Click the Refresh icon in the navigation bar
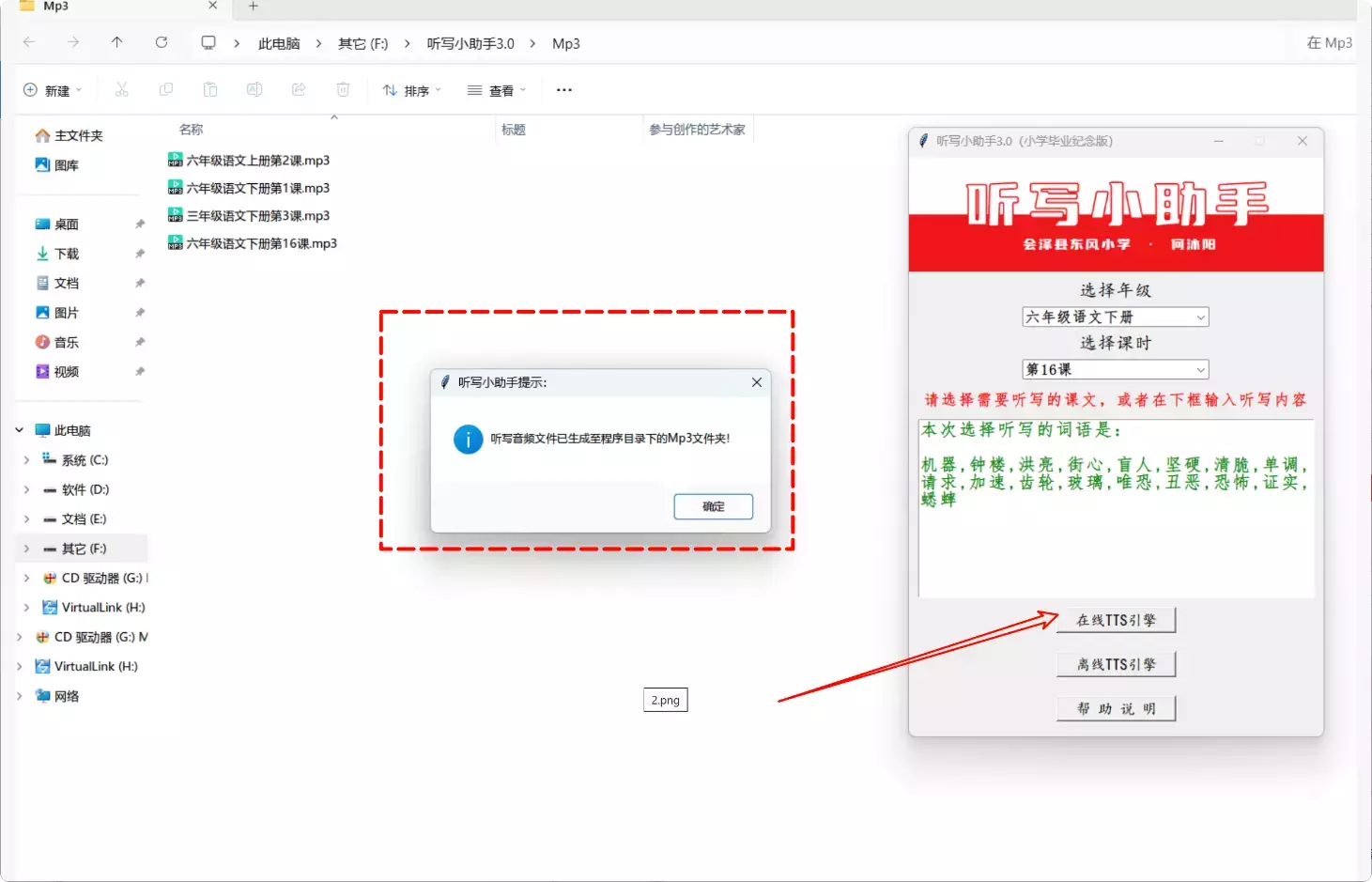This screenshot has height=882, width=1372. coord(161,42)
